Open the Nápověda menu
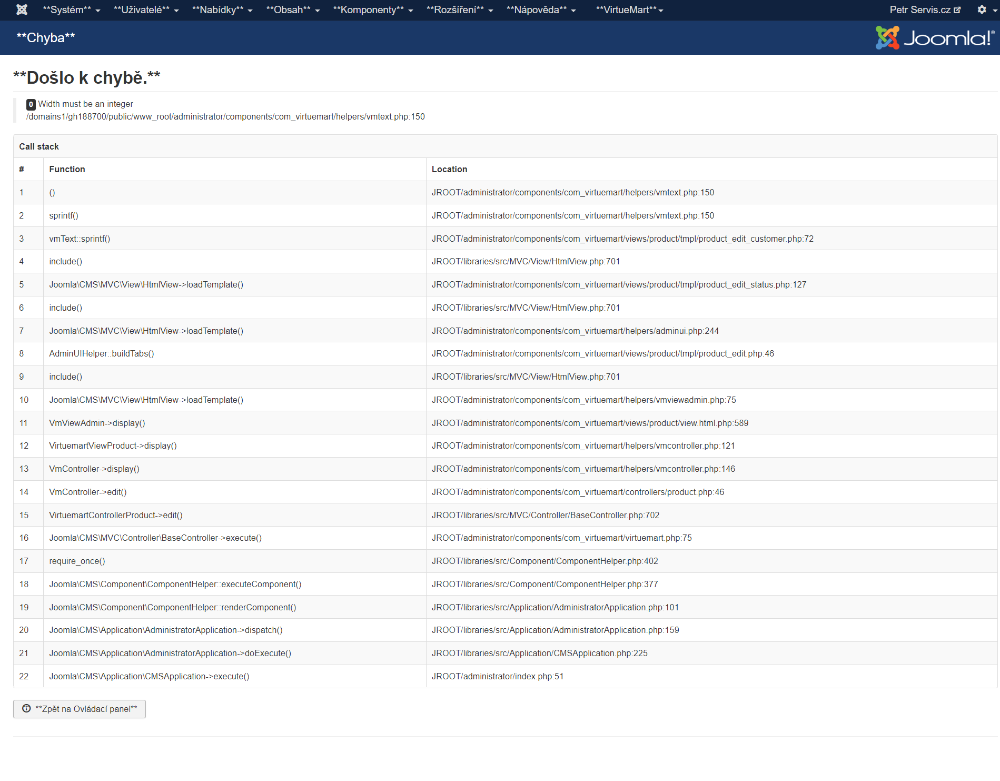 pyautogui.click(x=541, y=9)
